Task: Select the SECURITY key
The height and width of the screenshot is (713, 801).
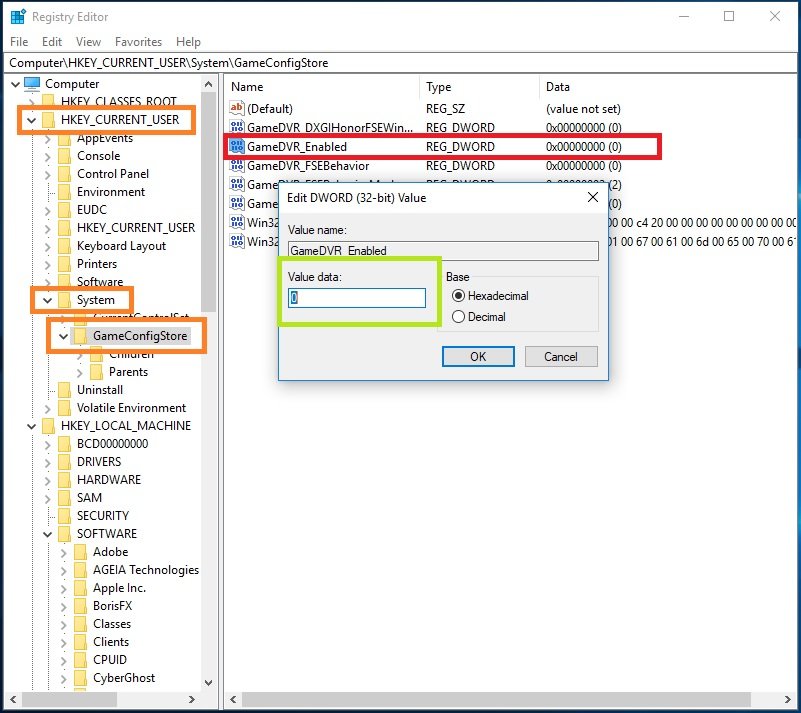Action: (x=103, y=516)
